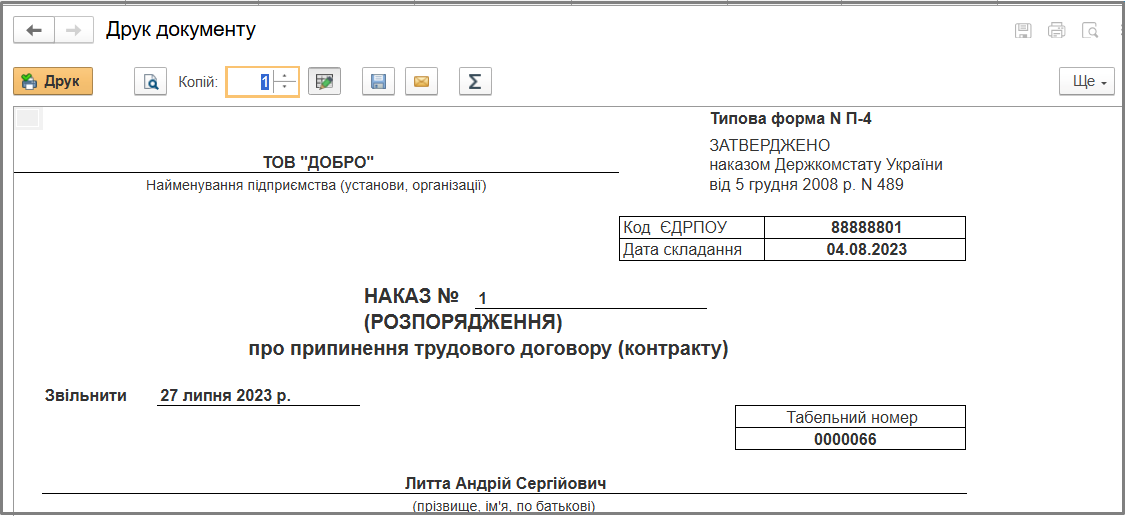This screenshot has width=1125, height=516.
Task: Select employee name Литта Андрій Сергійович
Action: pyautogui.click(x=506, y=483)
